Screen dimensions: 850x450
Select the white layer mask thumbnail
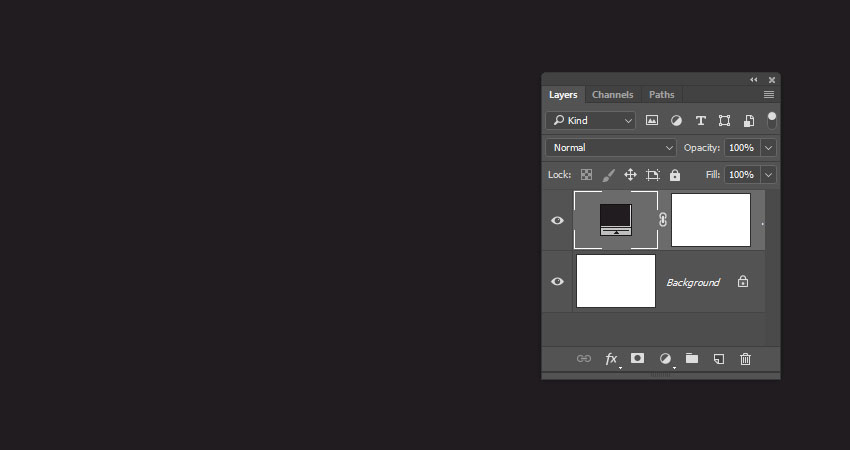point(710,220)
